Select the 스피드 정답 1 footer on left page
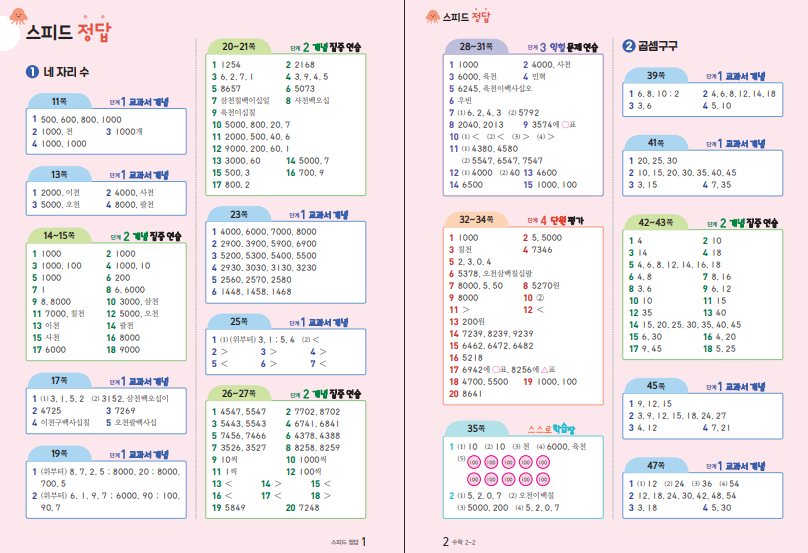Screen dimensions: 808x553 (348, 542)
